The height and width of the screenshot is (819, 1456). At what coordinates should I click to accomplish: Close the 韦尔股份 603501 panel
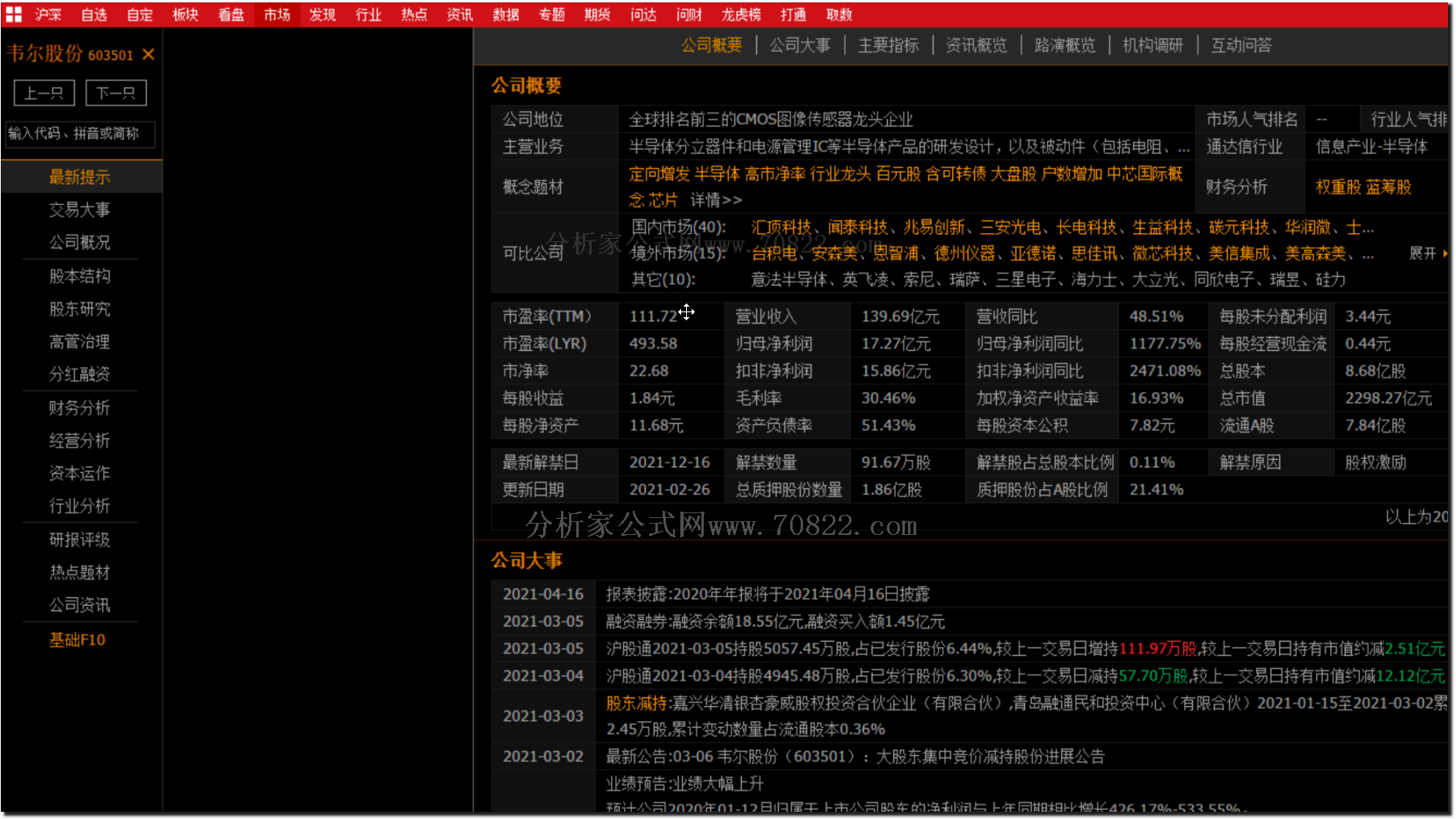click(149, 54)
